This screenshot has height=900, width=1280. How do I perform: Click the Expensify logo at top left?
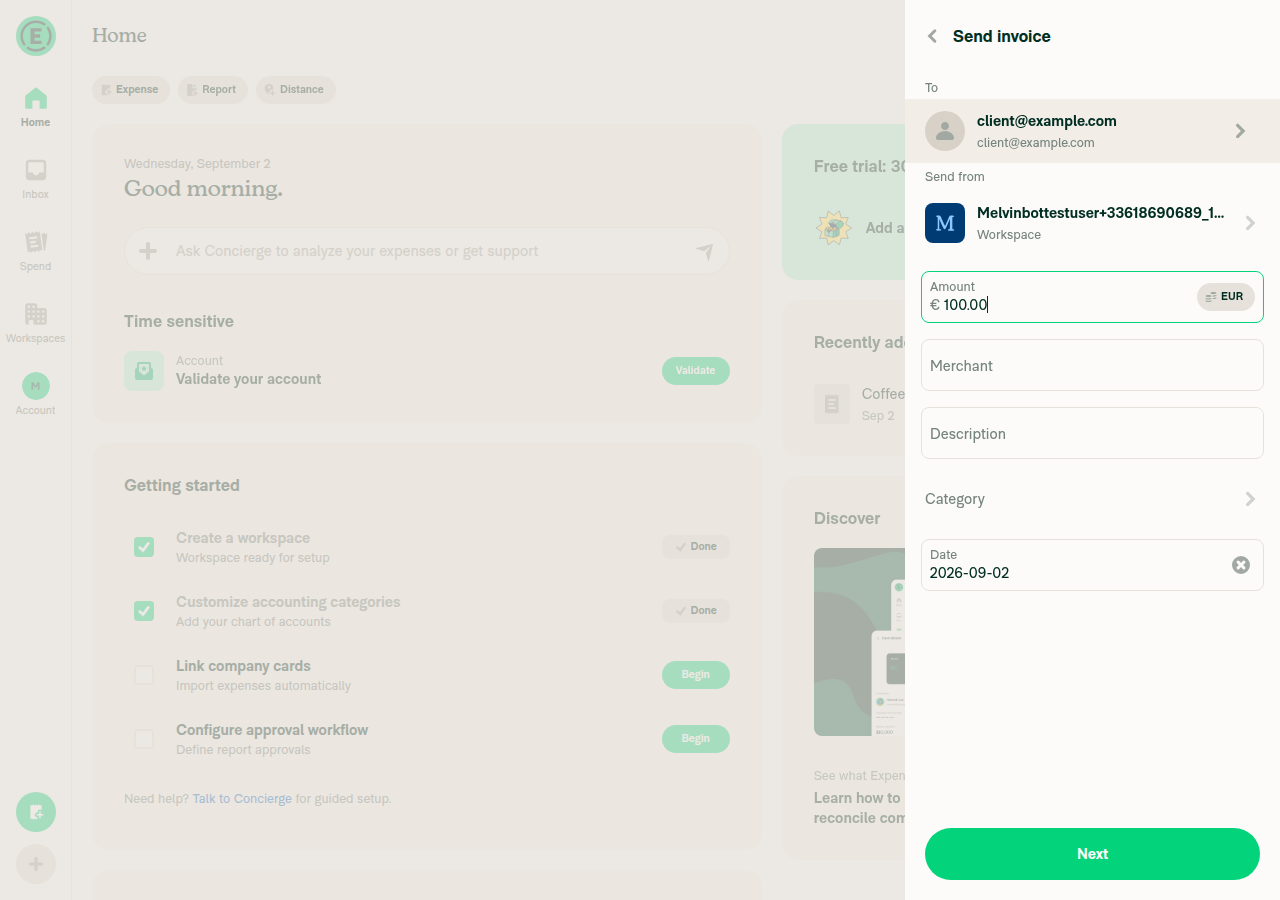click(36, 36)
